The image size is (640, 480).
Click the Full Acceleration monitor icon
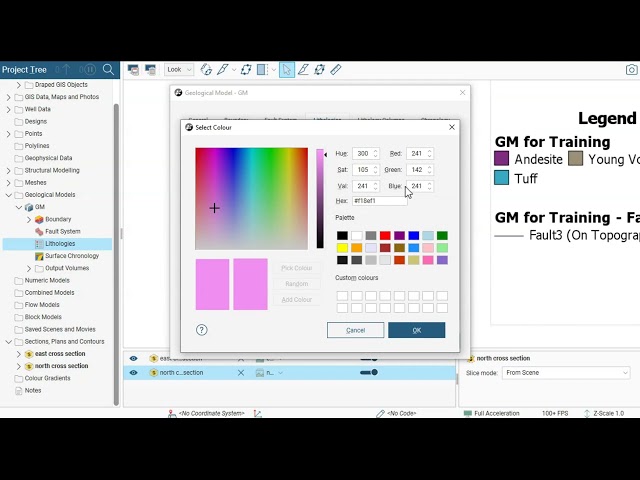pyautogui.click(x=468, y=413)
